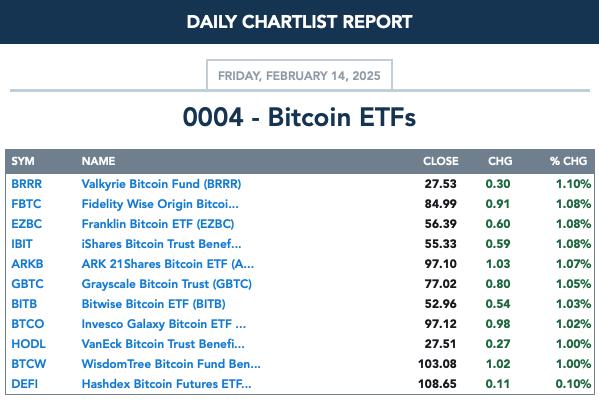Open the BRRR symbol link
Viewport: 599px width, 401px height.
[x=26, y=184]
